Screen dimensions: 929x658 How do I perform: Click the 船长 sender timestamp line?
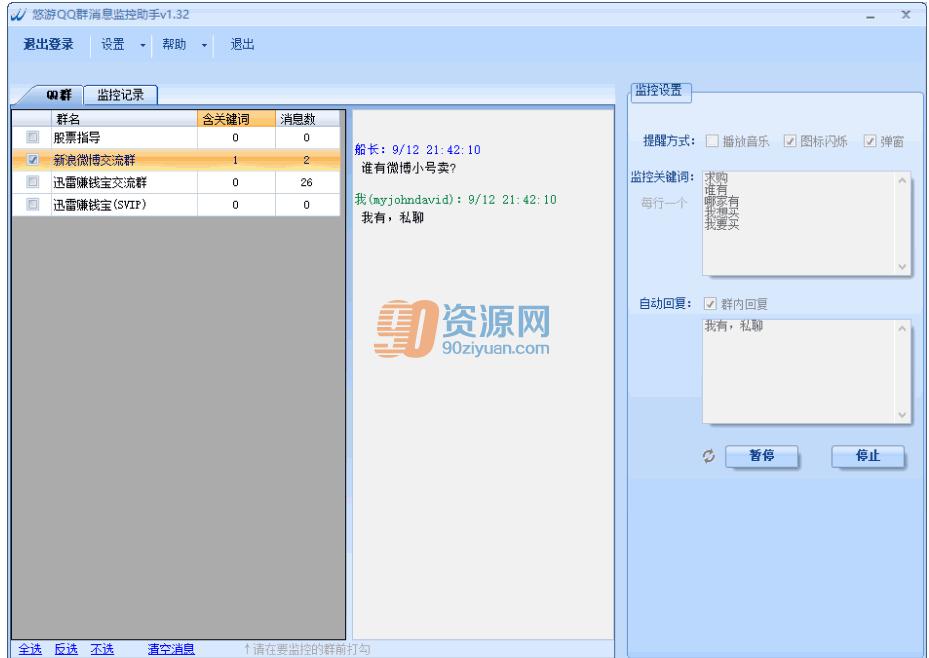(418, 150)
